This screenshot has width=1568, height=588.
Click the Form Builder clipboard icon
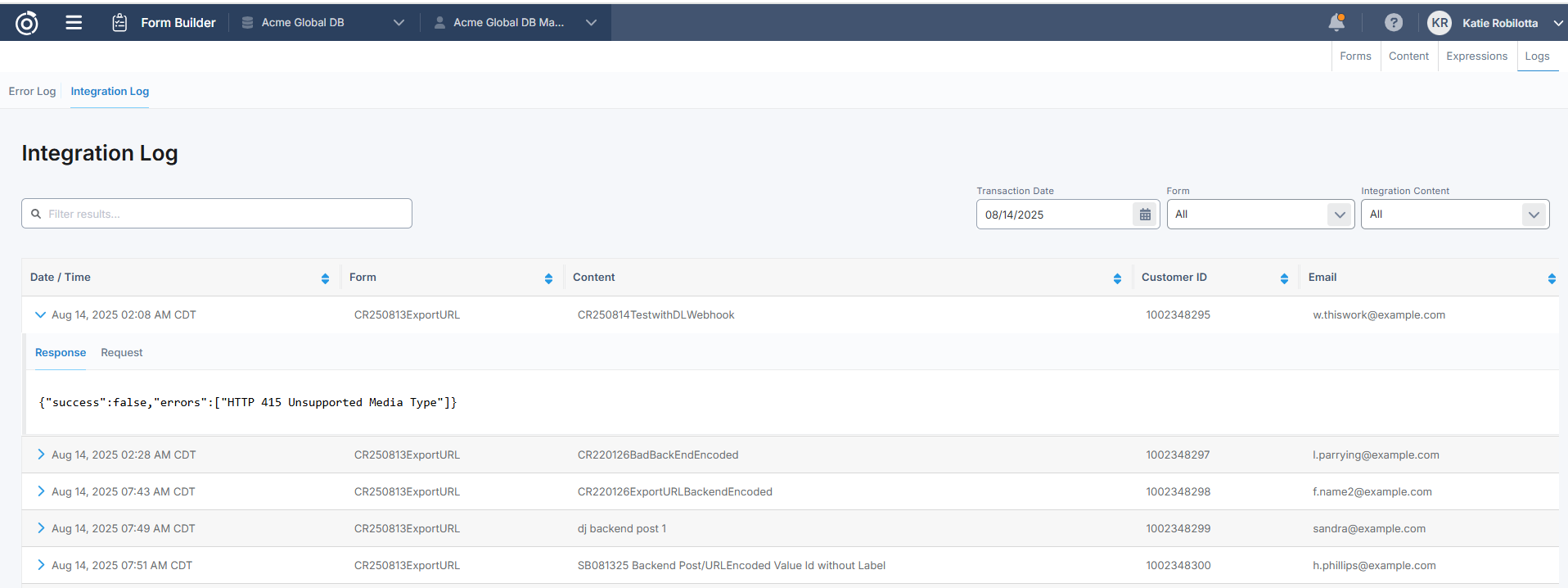pyautogui.click(x=119, y=23)
